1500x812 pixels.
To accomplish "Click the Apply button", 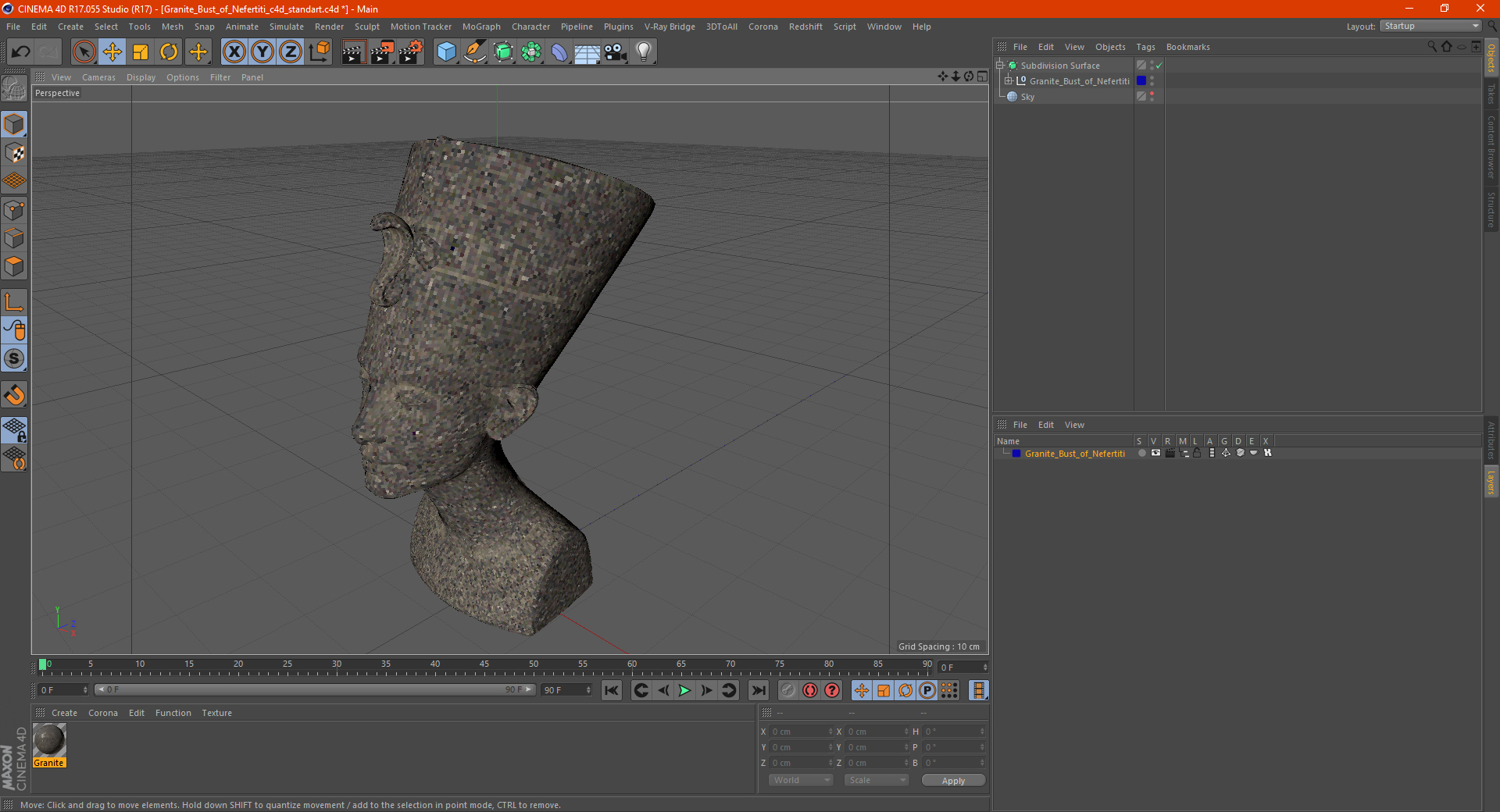I will point(953,781).
